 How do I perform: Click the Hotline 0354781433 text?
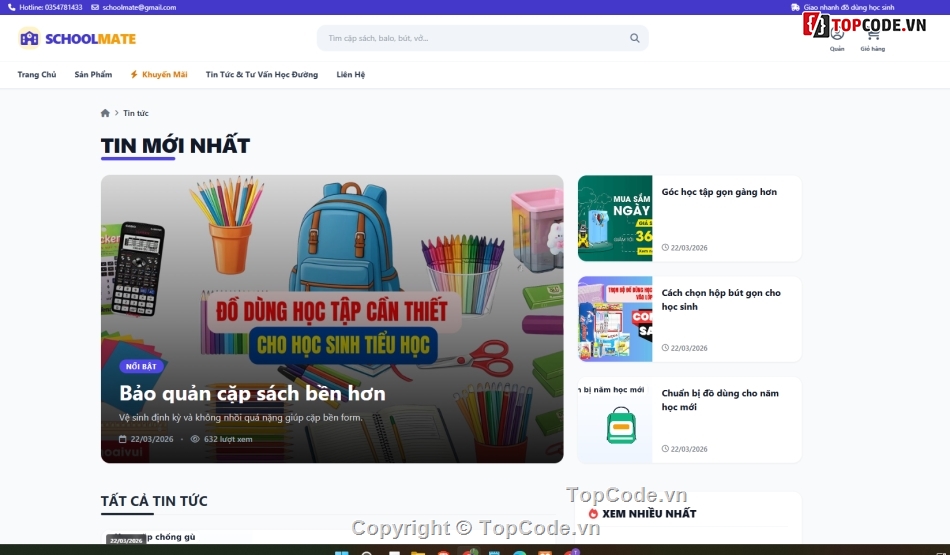(51, 7)
